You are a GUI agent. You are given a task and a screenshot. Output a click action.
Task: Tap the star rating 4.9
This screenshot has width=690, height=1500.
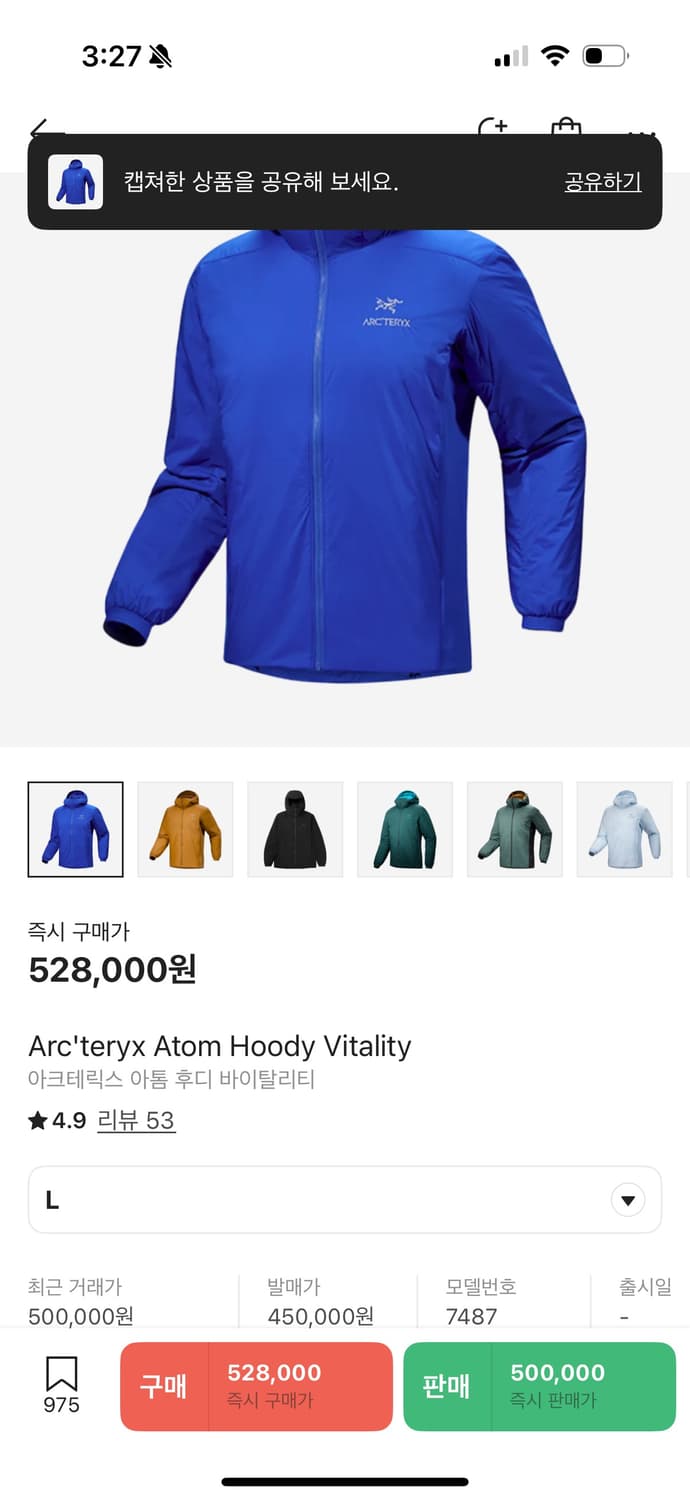click(x=57, y=1120)
